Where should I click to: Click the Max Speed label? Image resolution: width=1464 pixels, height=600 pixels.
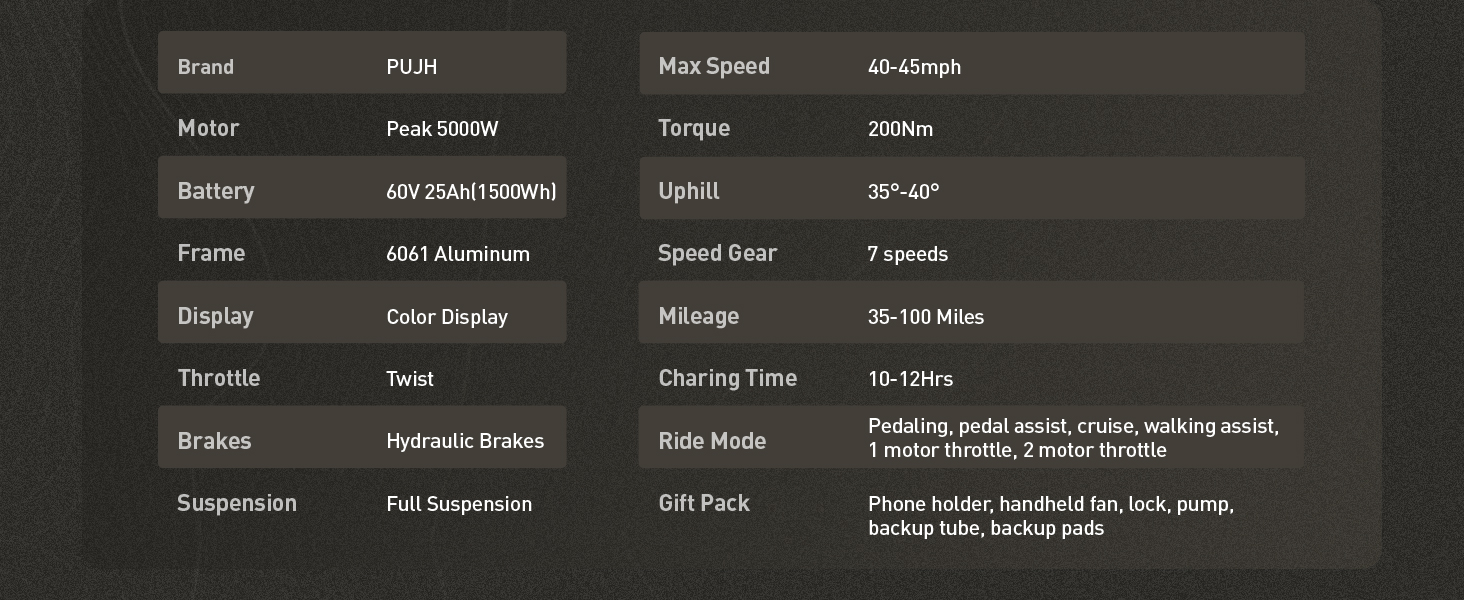point(714,67)
